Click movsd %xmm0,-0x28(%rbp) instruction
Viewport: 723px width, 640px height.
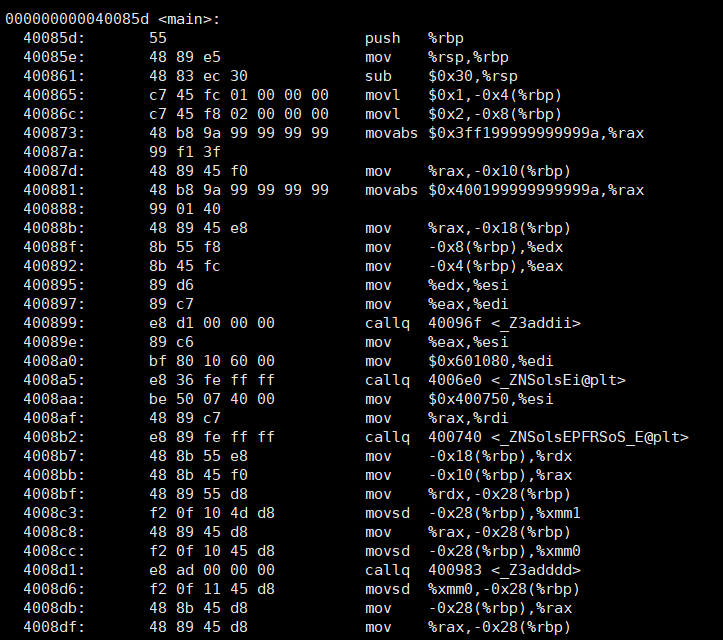click(473, 589)
